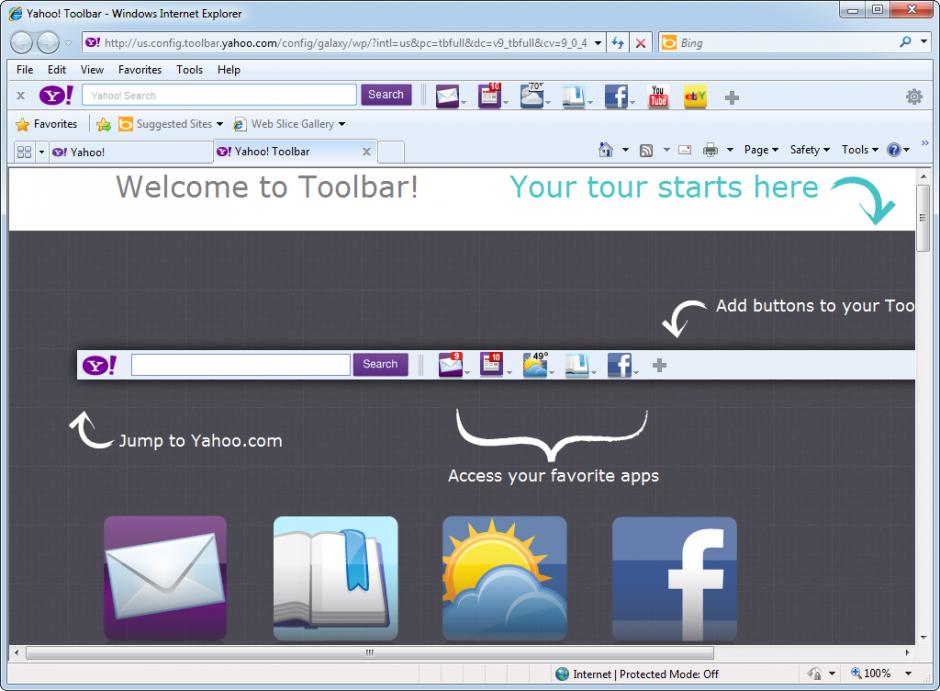The image size is (940, 691).
Task: Open the View menu
Action: [92, 70]
